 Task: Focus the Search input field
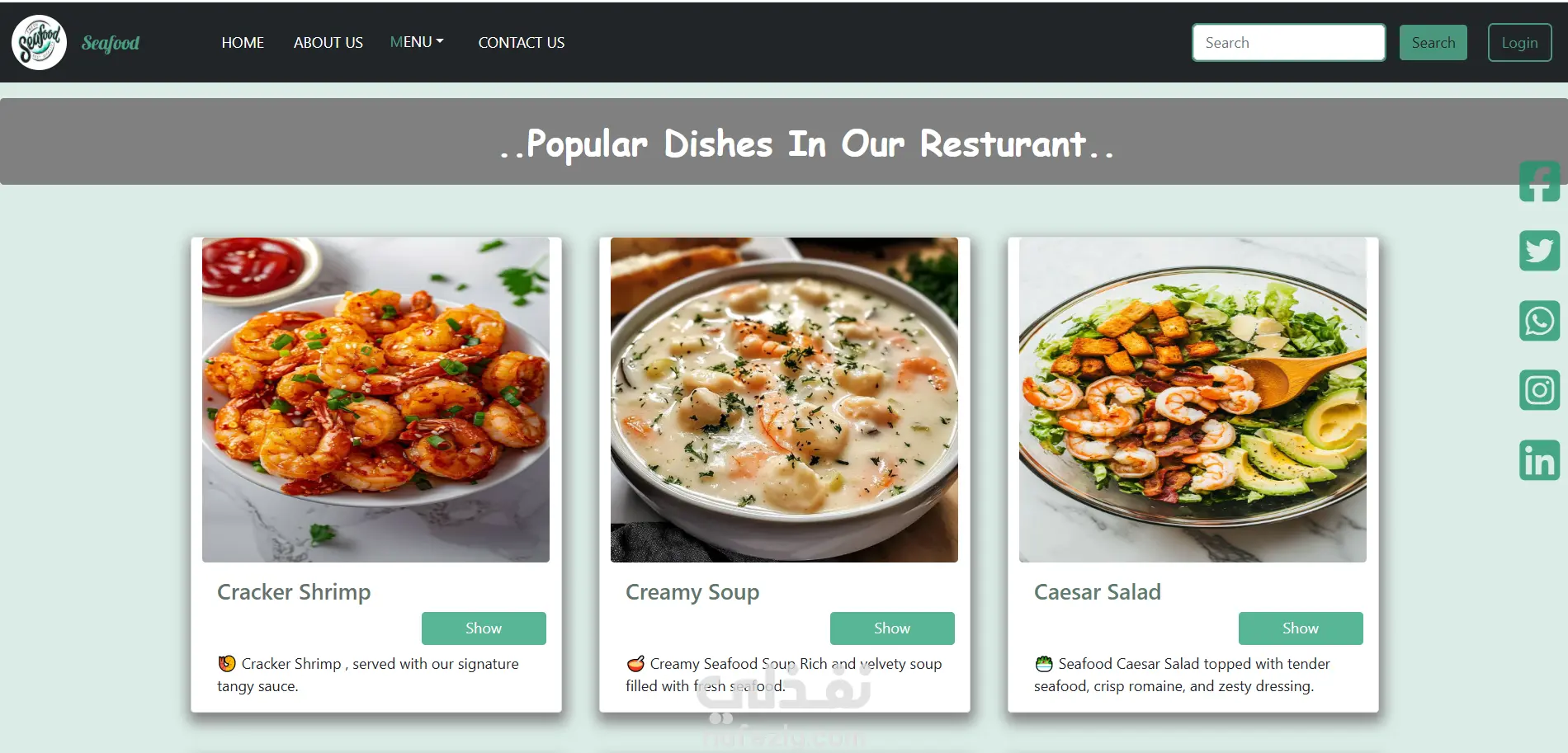(x=1288, y=42)
